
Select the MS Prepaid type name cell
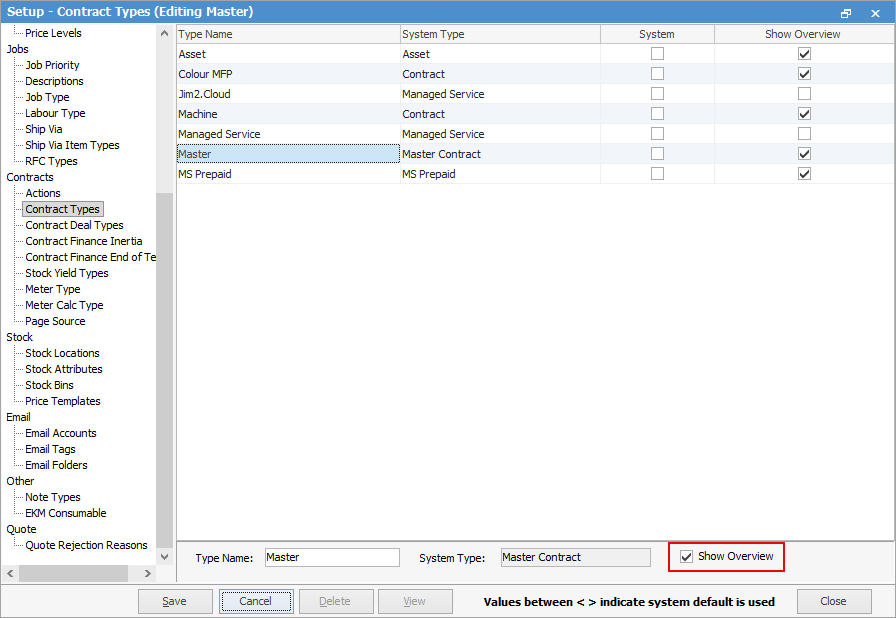[x=289, y=174]
